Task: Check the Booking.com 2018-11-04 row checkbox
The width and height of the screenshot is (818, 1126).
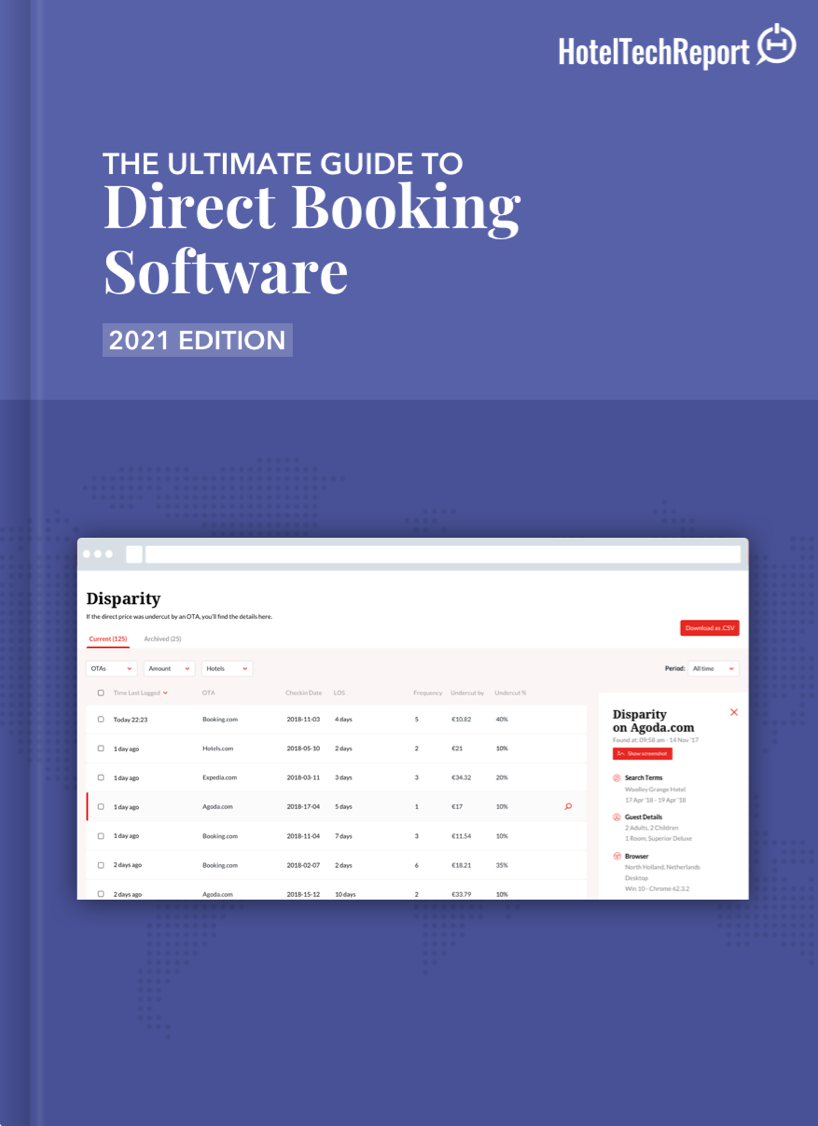Action: click(x=101, y=836)
